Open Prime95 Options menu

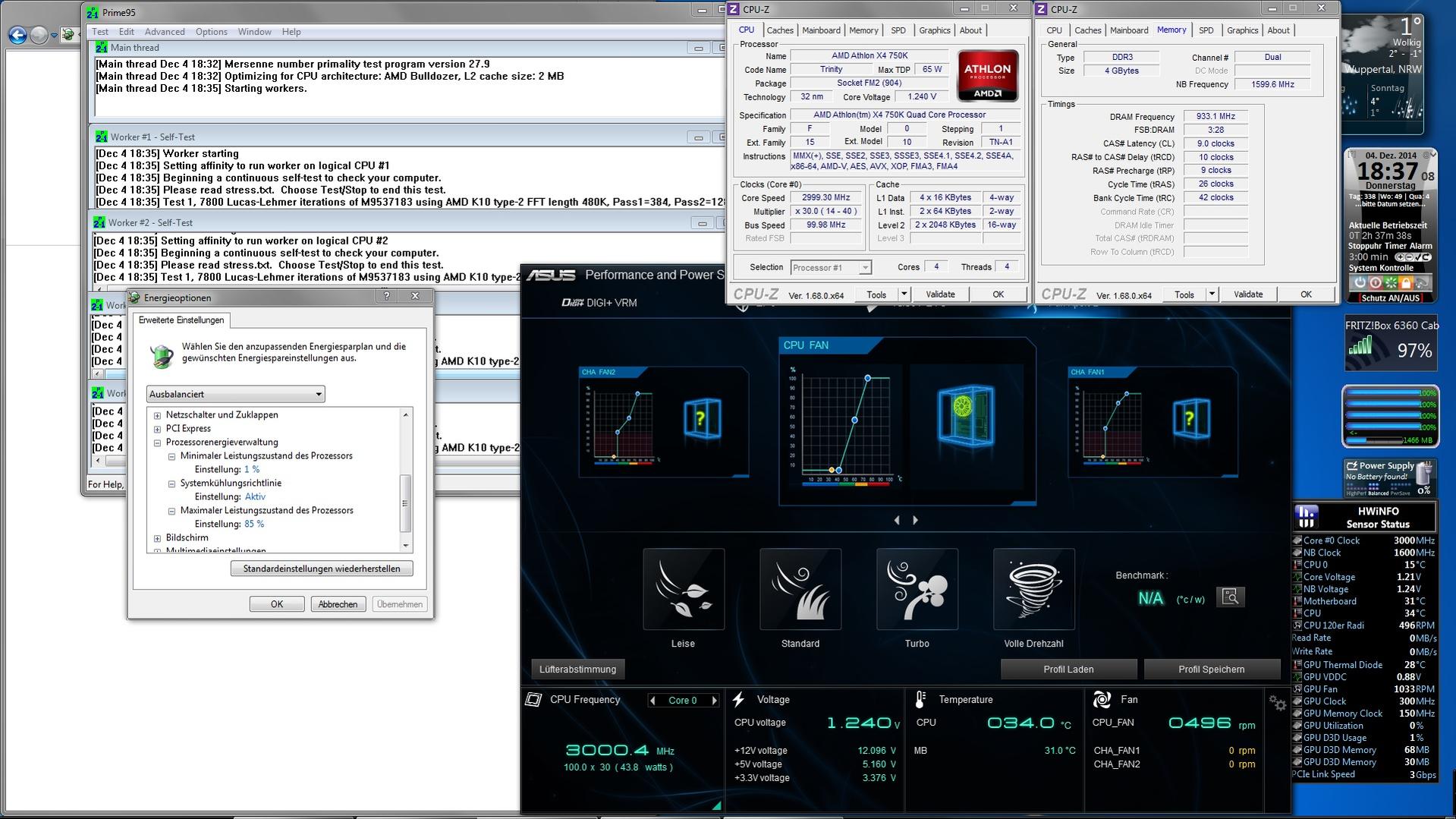click(211, 32)
